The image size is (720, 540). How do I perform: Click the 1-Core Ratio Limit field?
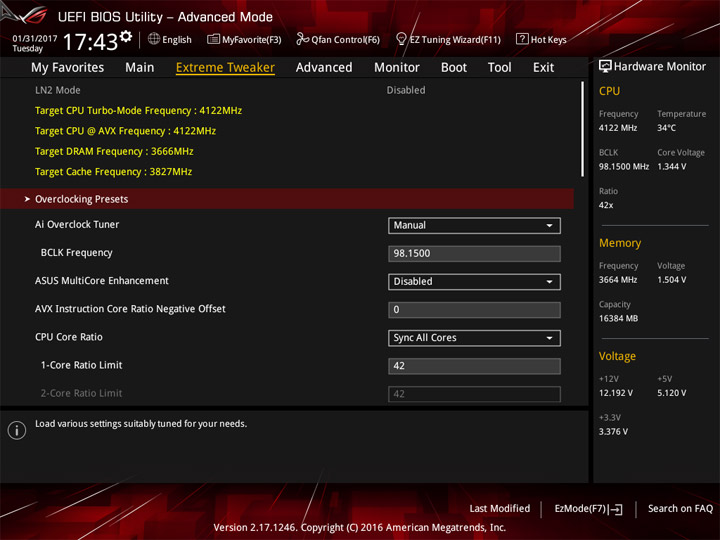[474, 366]
